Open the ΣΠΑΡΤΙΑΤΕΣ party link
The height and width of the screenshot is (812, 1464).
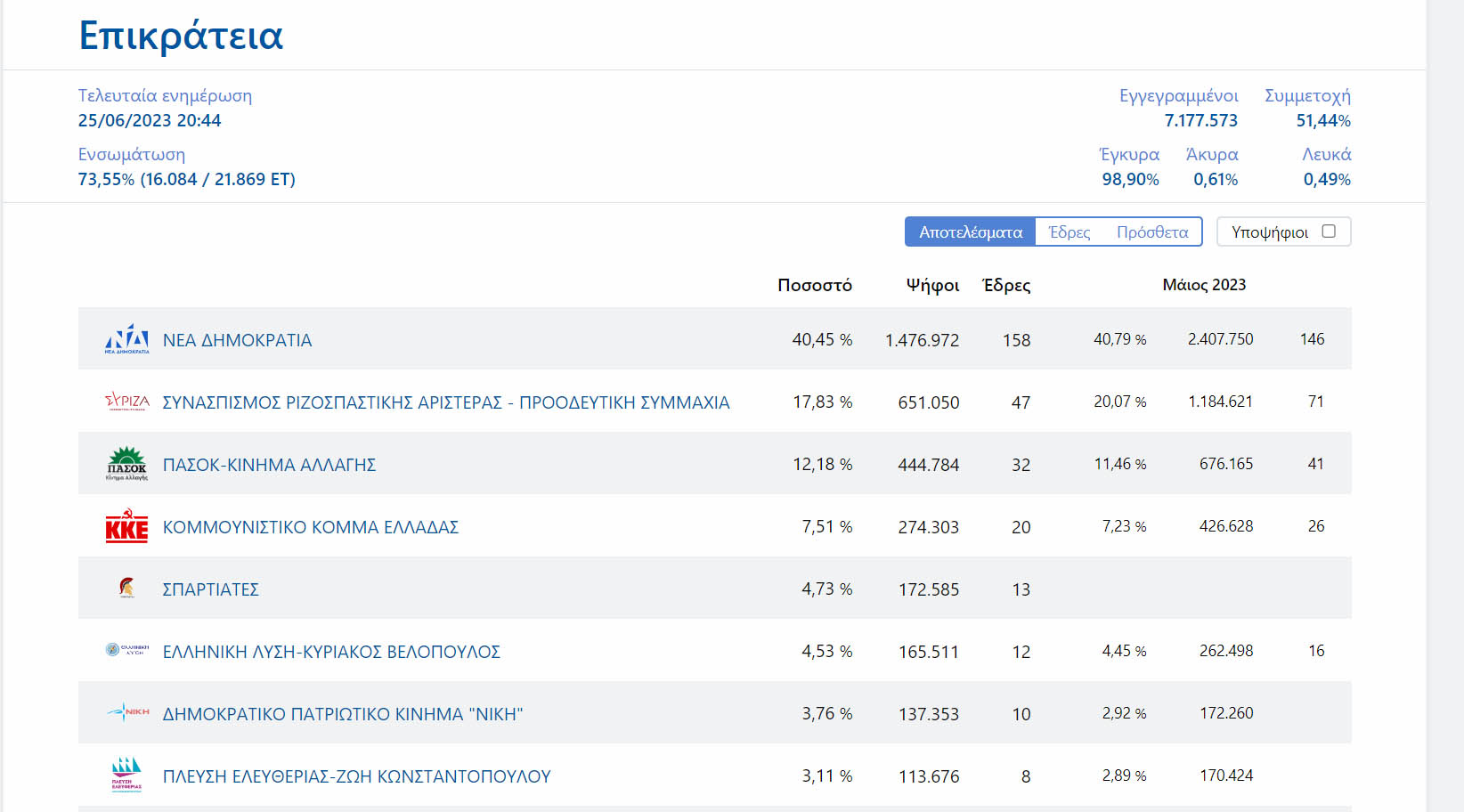pos(210,589)
